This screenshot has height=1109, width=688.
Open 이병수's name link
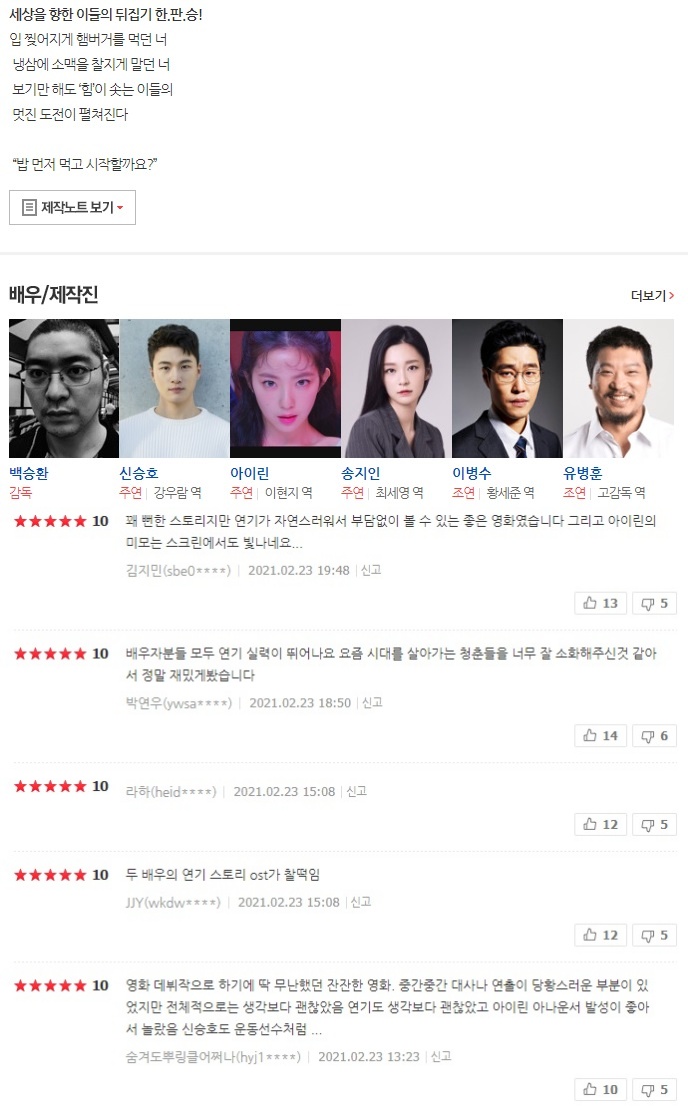coord(472,473)
